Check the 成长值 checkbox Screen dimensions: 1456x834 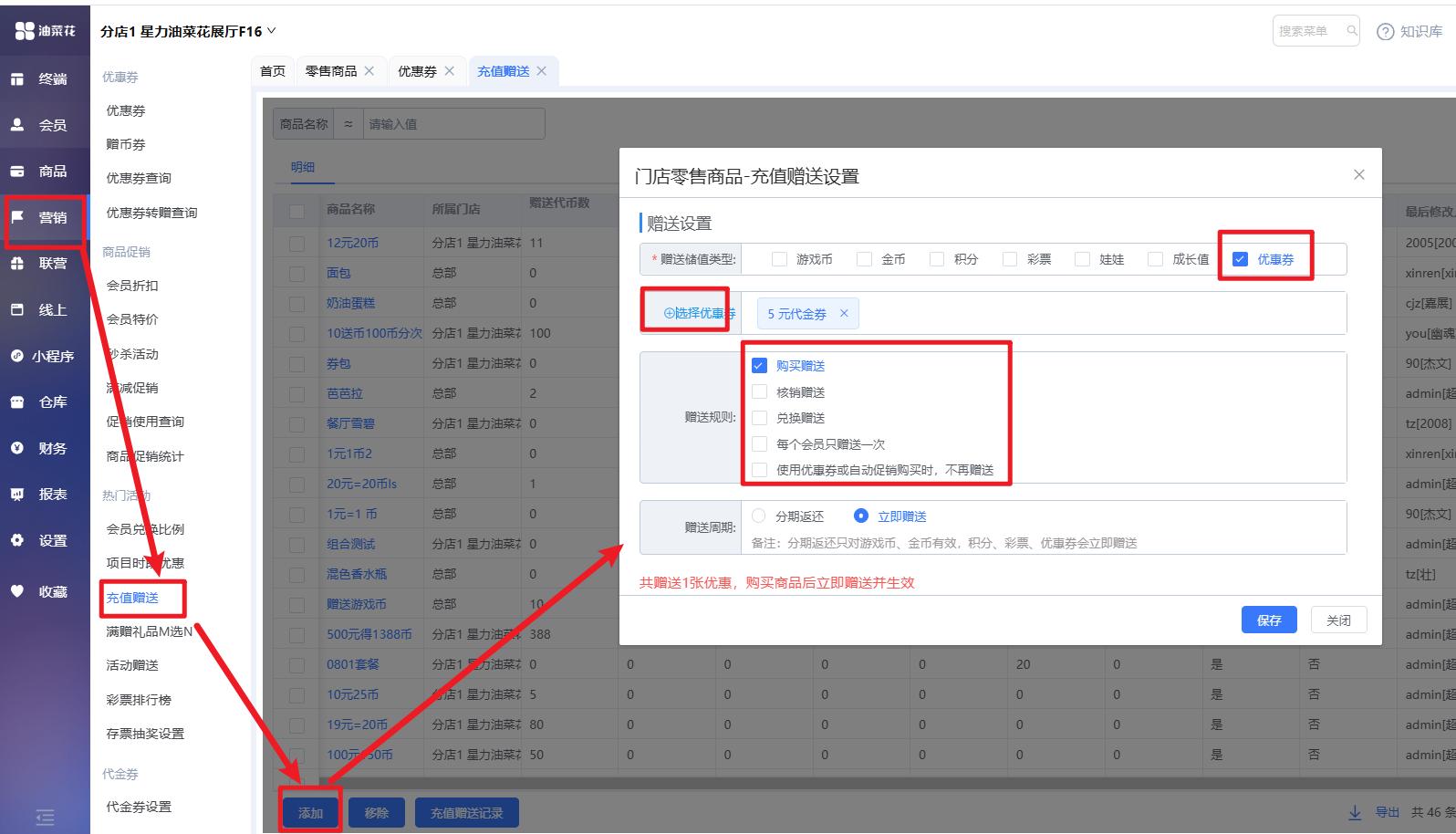pos(1155,259)
